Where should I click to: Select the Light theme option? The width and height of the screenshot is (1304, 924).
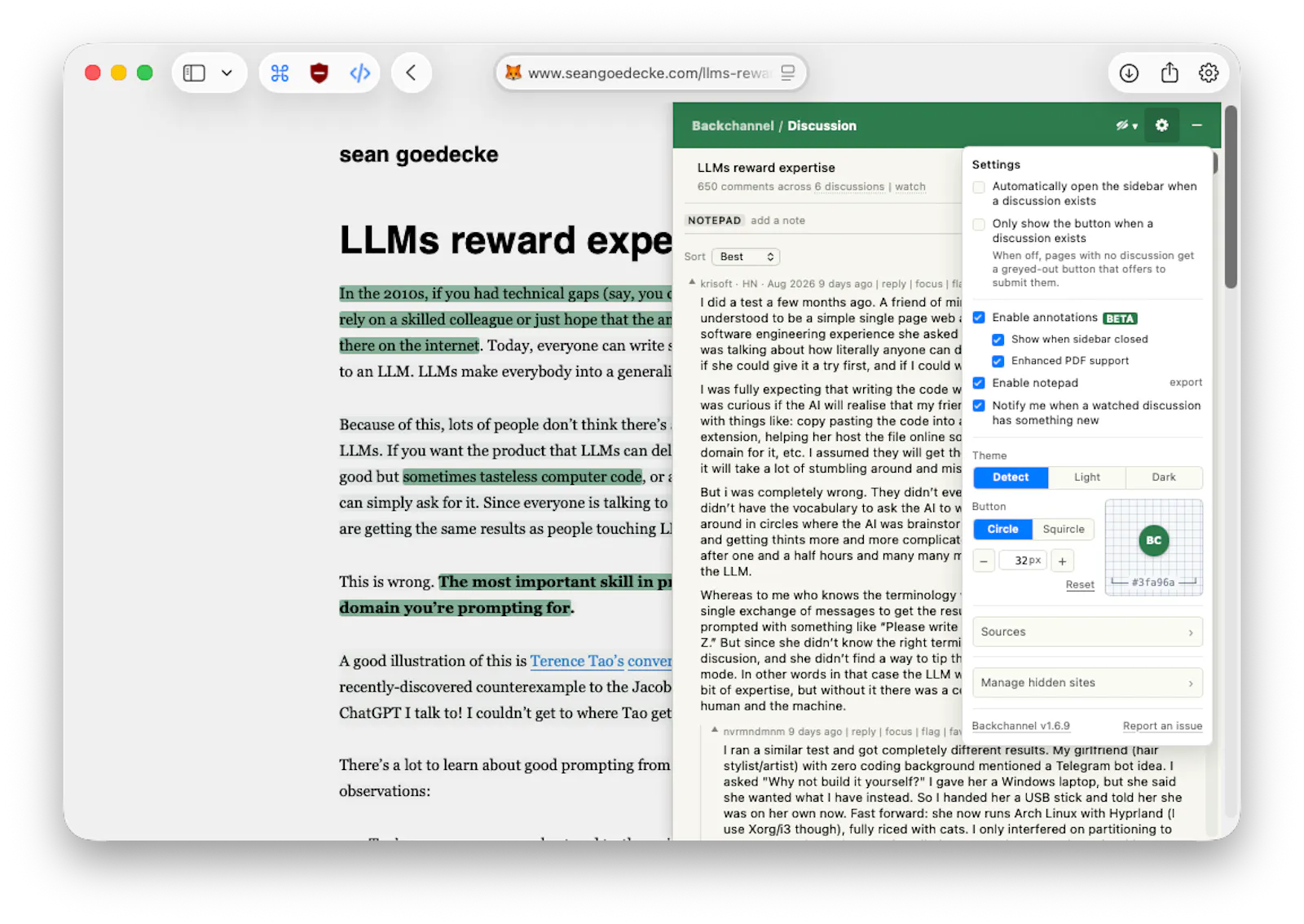(1086, 477)
